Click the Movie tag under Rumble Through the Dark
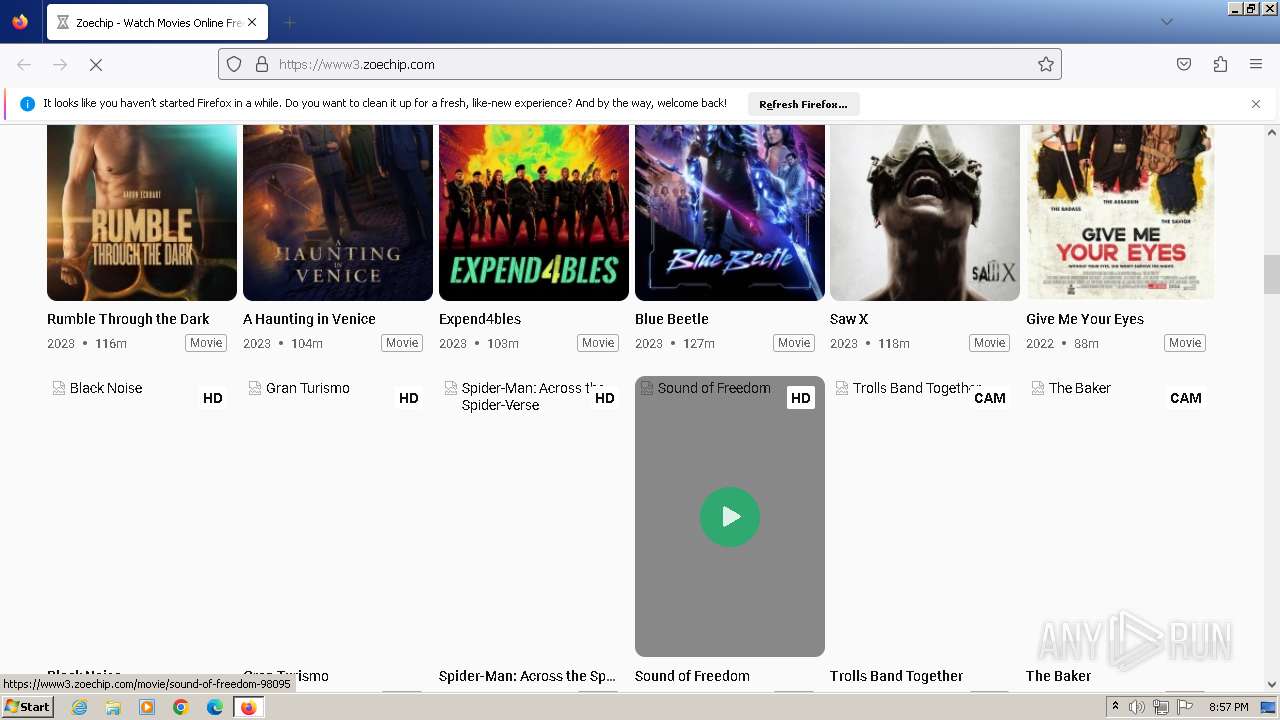1280x720 pixels. point(206,343)
